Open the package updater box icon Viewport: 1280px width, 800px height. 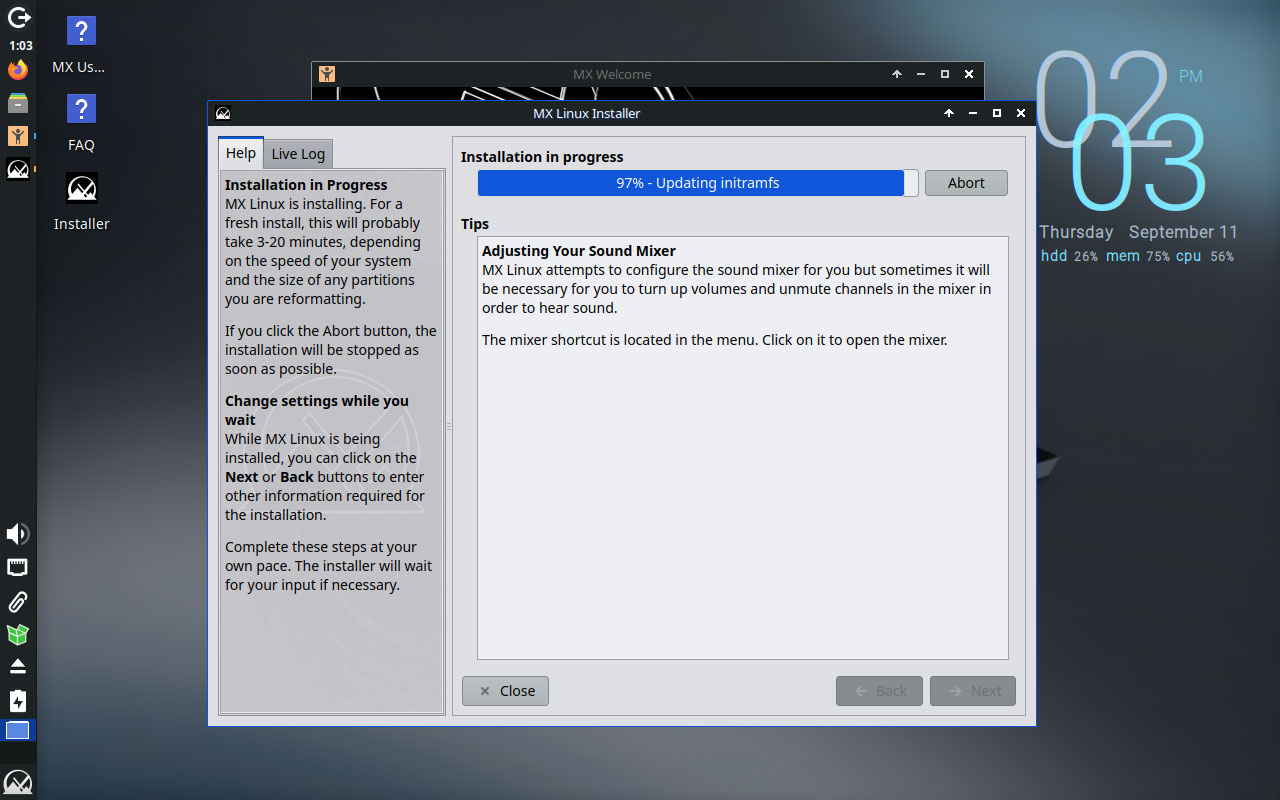coord(18,634)
